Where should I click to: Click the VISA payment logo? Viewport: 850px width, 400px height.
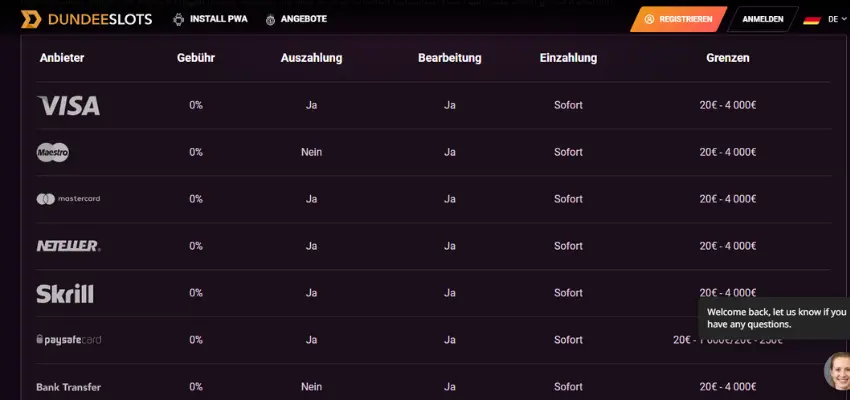(x=68, y=105)
